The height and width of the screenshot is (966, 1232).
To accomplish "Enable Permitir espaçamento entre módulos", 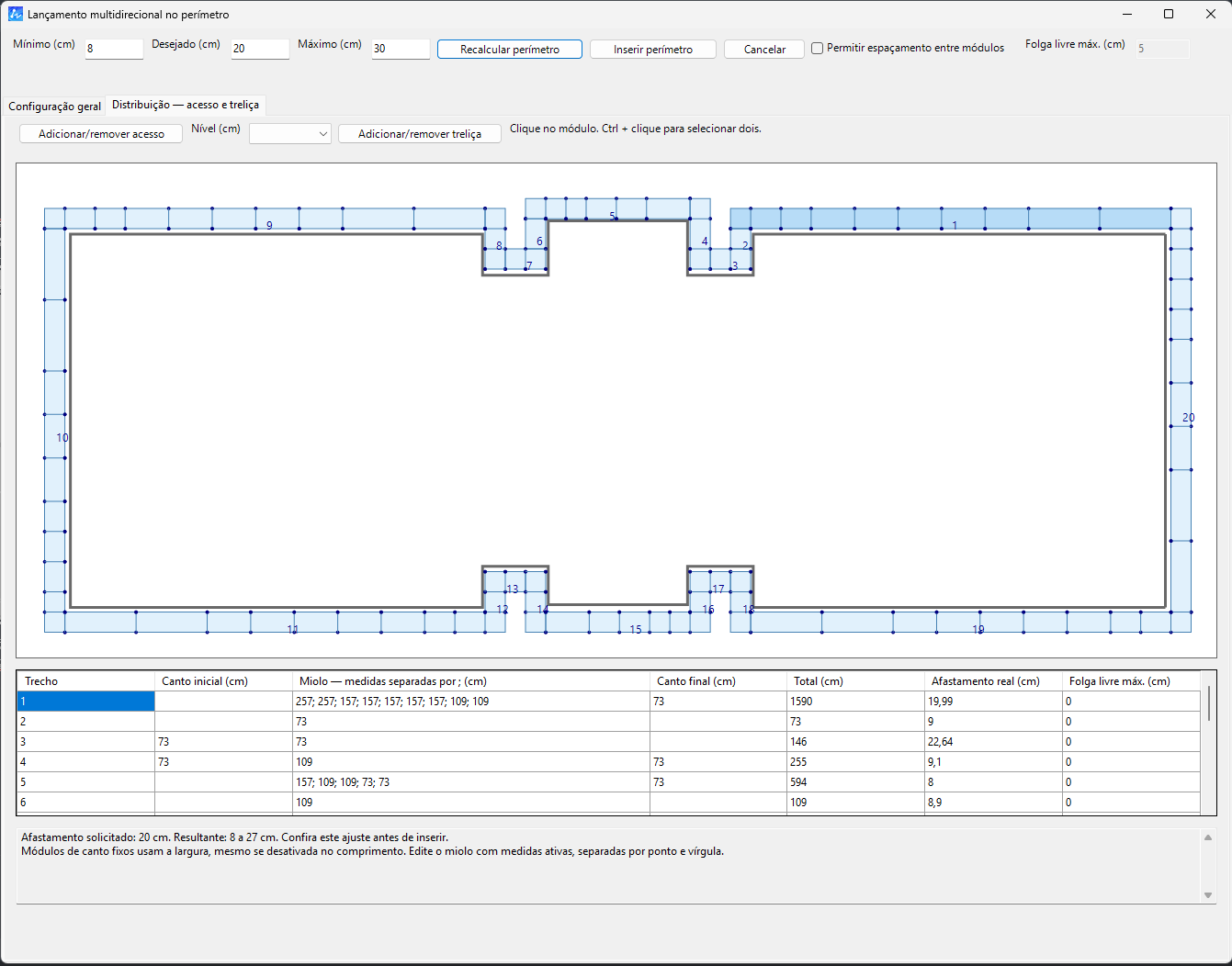I will point(817,49).
